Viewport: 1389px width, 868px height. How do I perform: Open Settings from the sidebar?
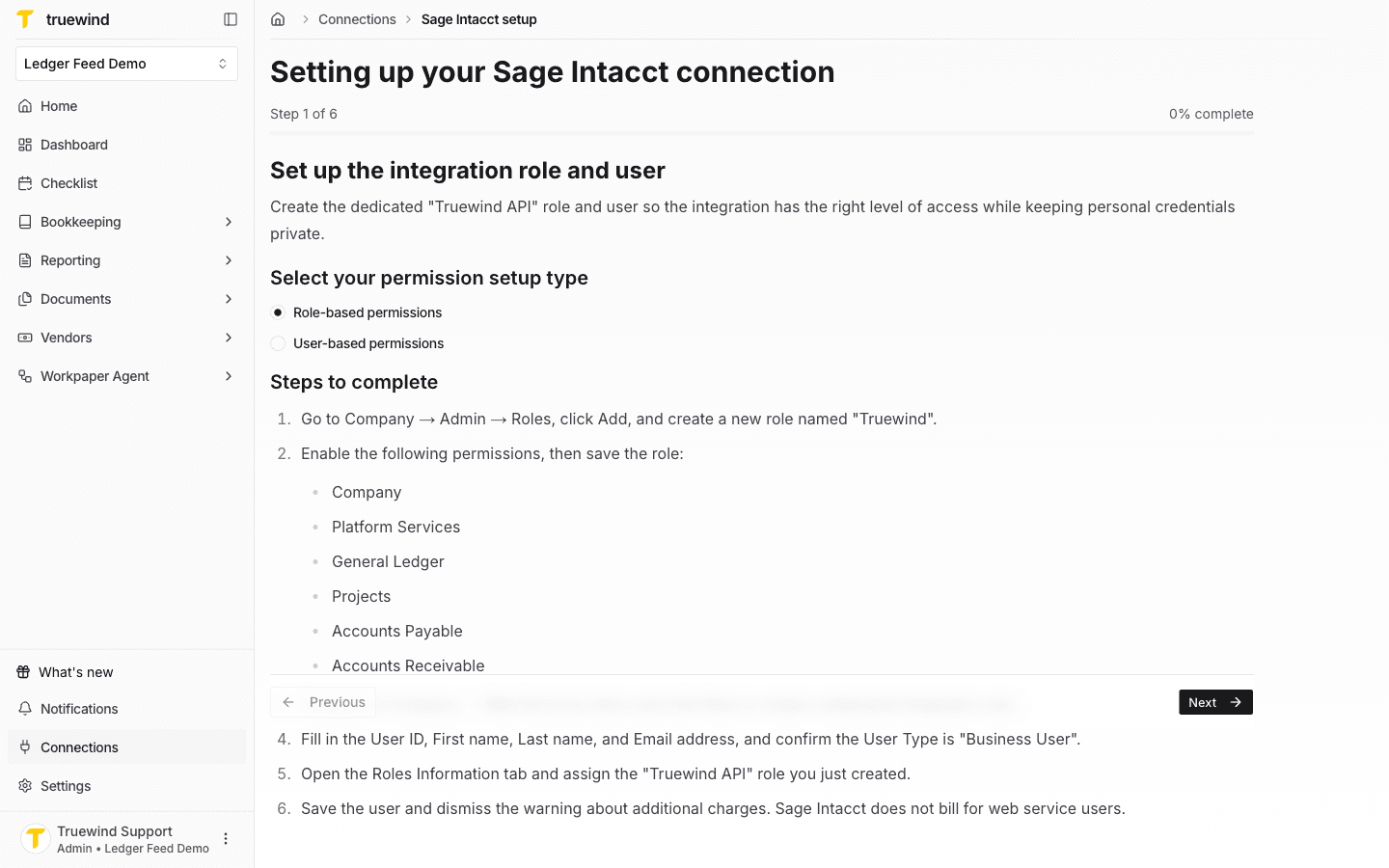65,785
